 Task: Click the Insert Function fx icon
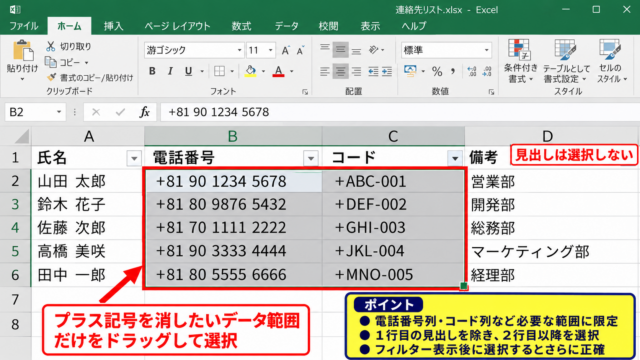tap(144, 112)
